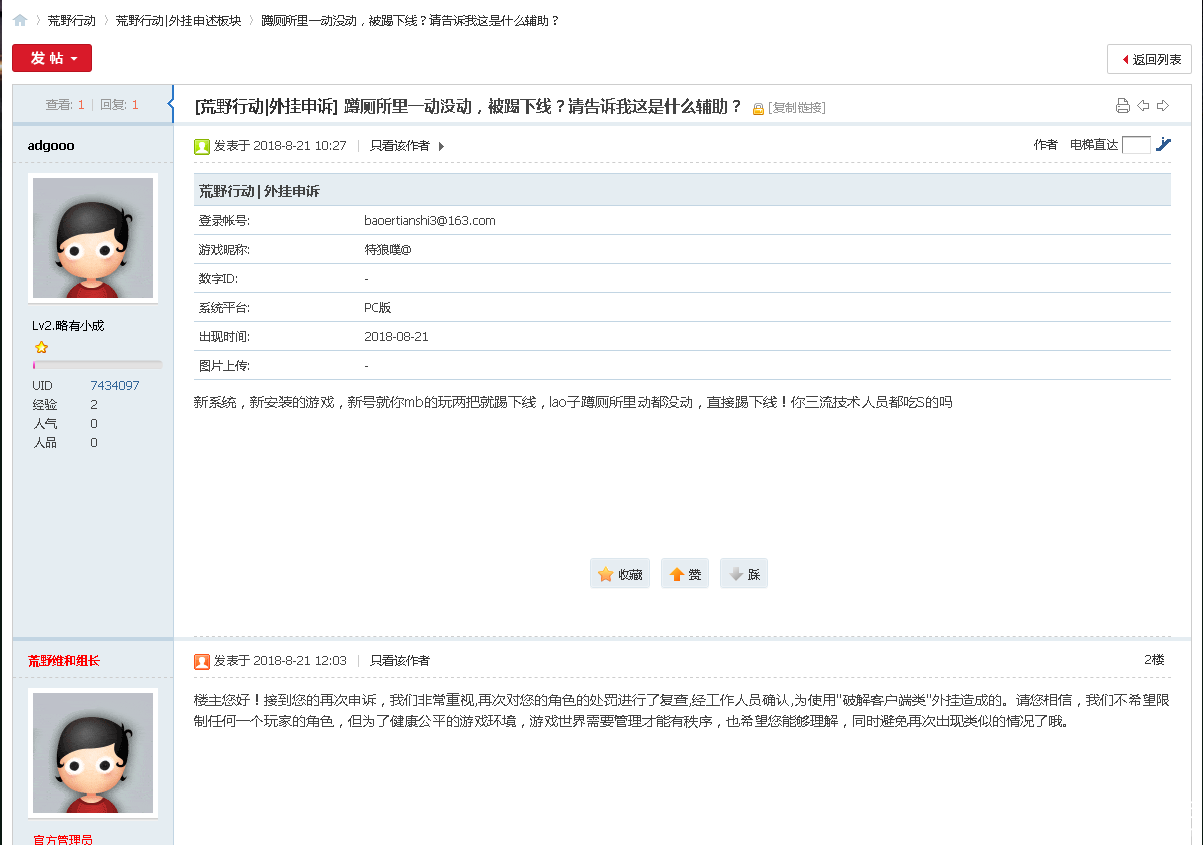Open the print icon beside the thread title
Image resolution: width=1203 pixels, height=845 pixels.
pos(1123,106)
